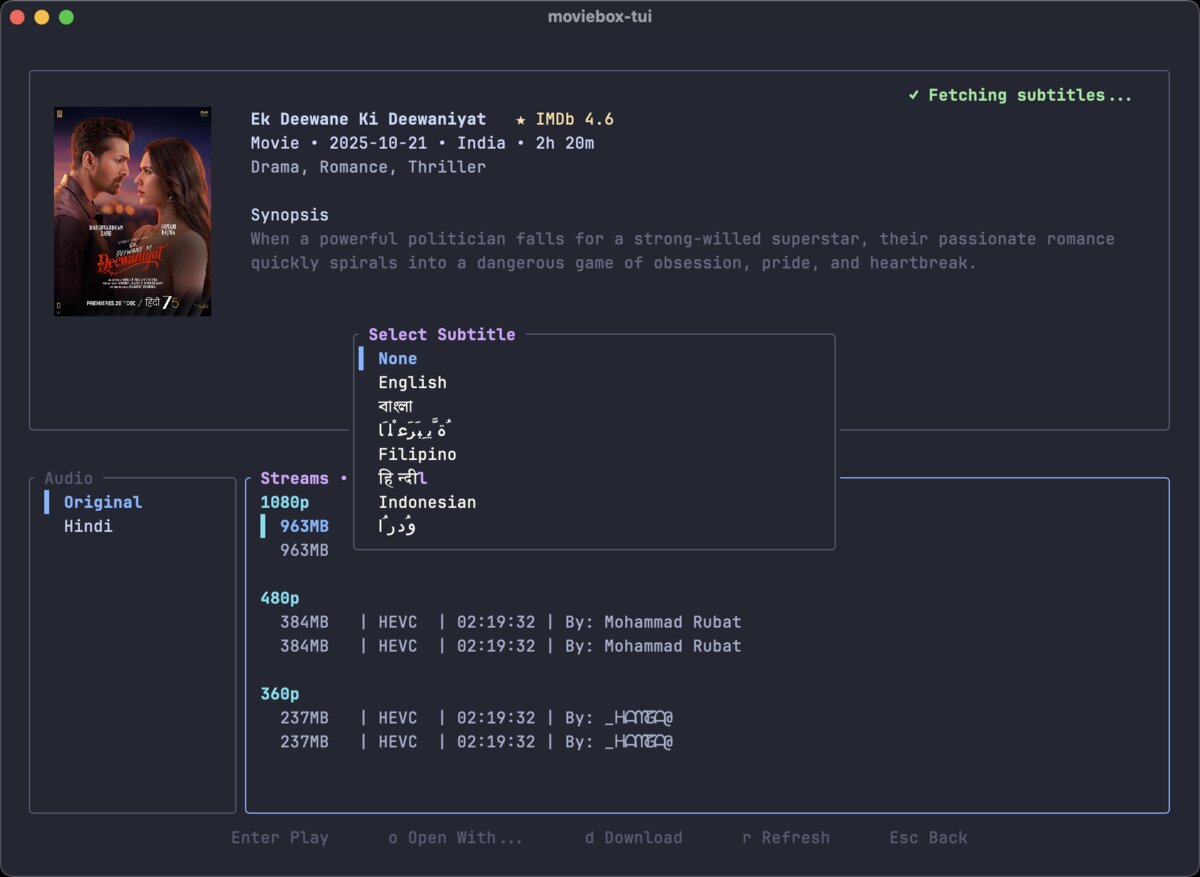Click the Fetching subtitles checkmark status
Image resolution: width=1200 pixels, height=877 pixels.
pos(1020,96)
